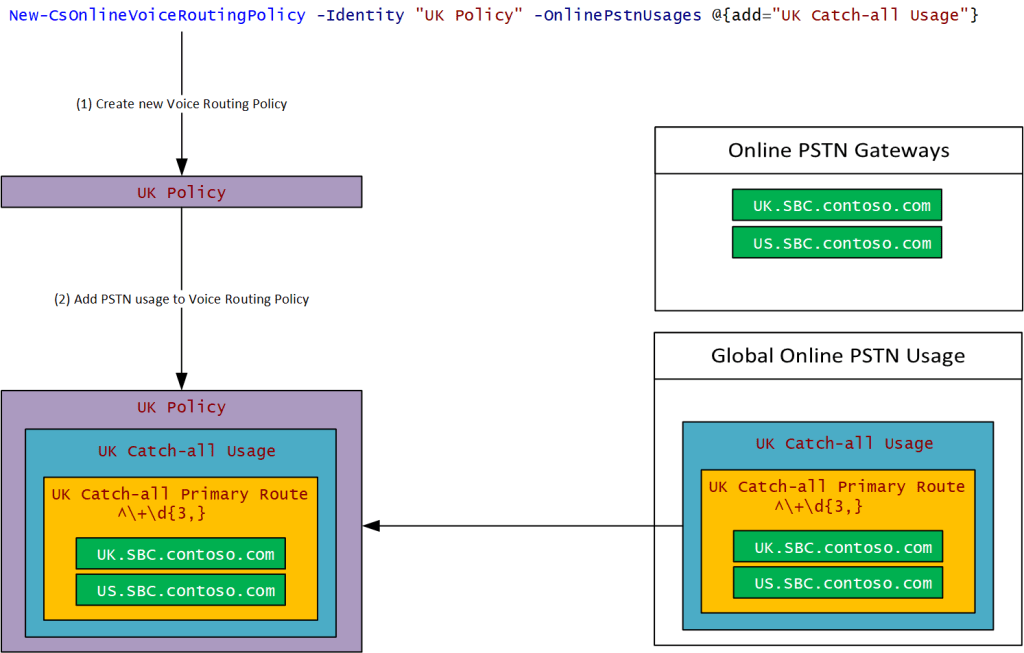1024x653 pixels.
Task: Select US.SBC.contoso.com in Online PSTN Gateways box
Action: [837, 243]
